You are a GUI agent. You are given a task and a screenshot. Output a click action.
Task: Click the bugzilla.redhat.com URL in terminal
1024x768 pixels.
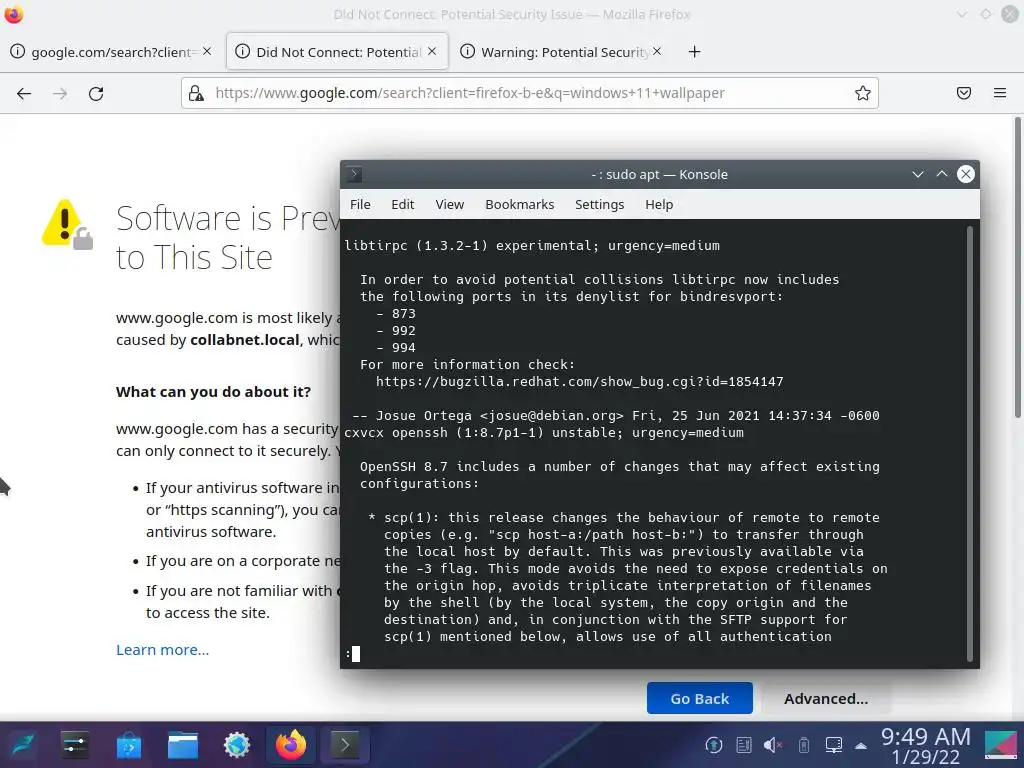point(579,381)
